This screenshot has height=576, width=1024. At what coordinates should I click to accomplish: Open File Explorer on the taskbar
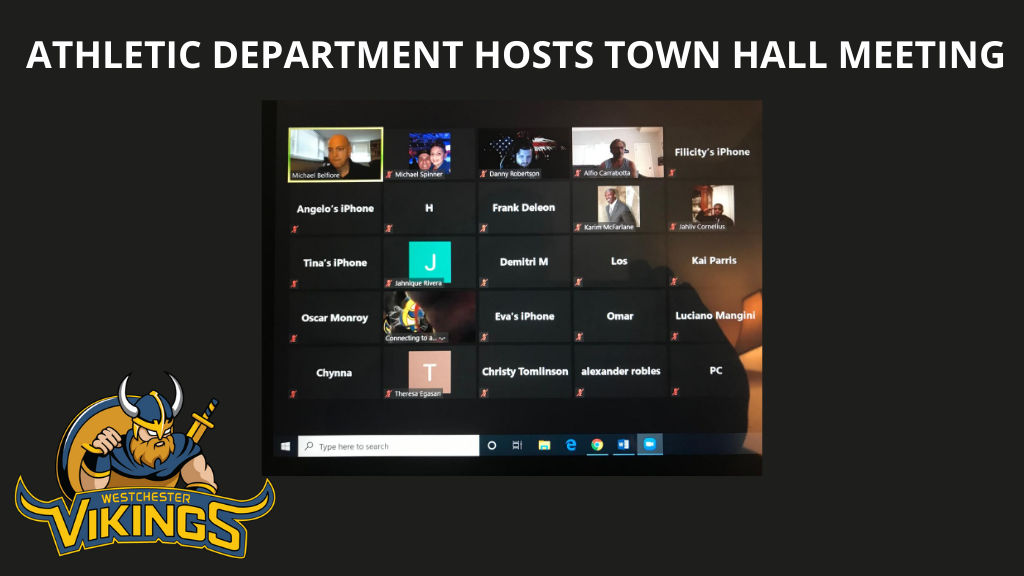[545, 444]
